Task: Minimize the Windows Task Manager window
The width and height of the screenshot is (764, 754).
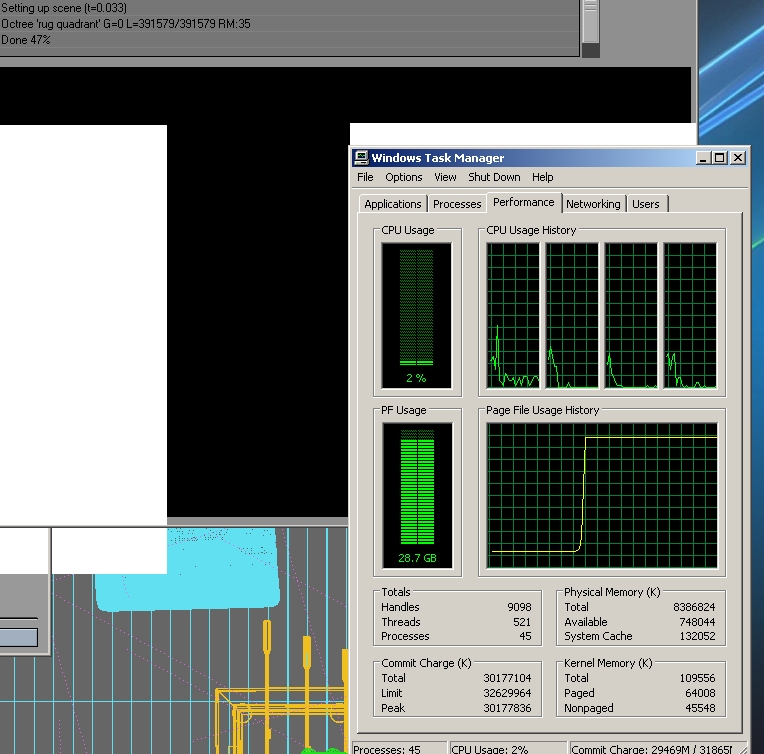Action: pyautogui.click(x=703, y=158)
